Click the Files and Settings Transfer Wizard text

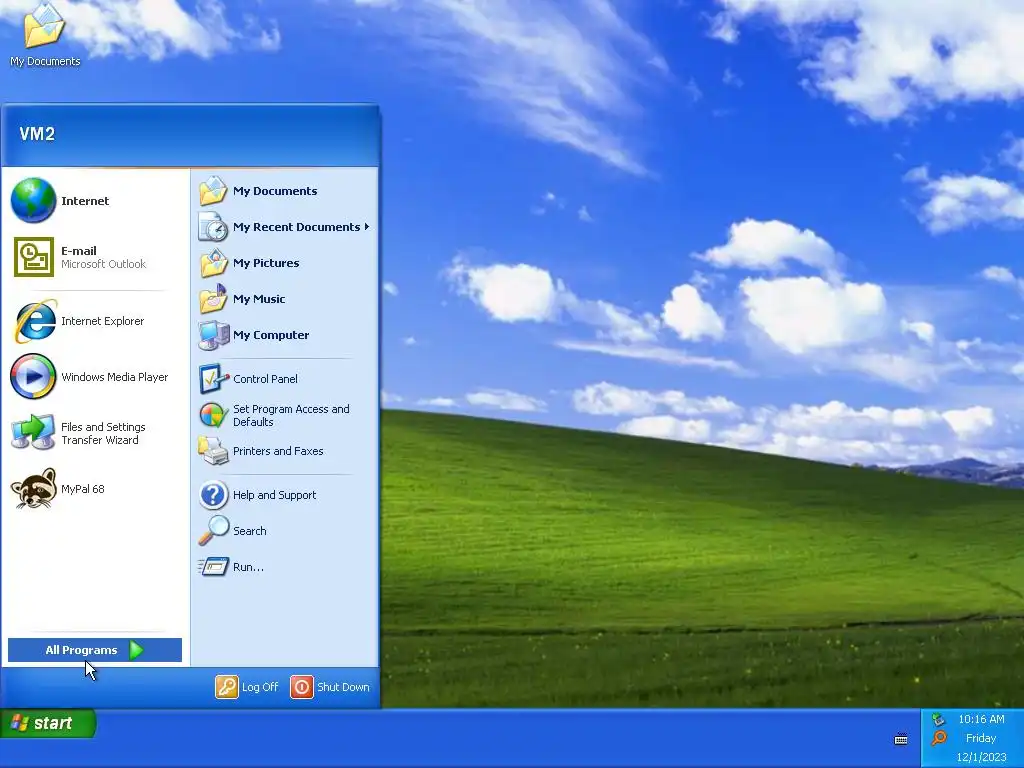pos(103,434)
